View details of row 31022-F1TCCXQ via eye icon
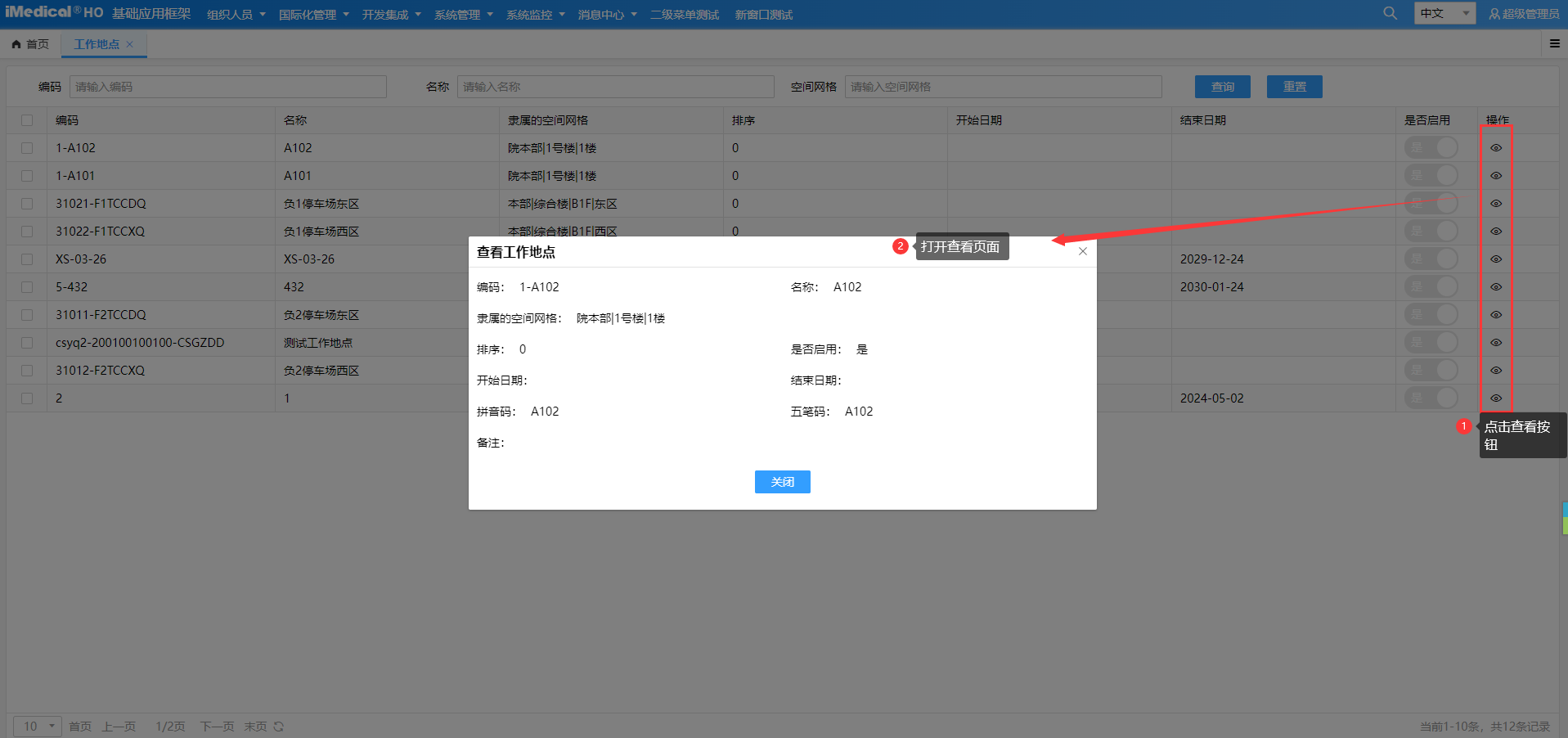This screenshot has width=1568, height=738. point(1496,232)
